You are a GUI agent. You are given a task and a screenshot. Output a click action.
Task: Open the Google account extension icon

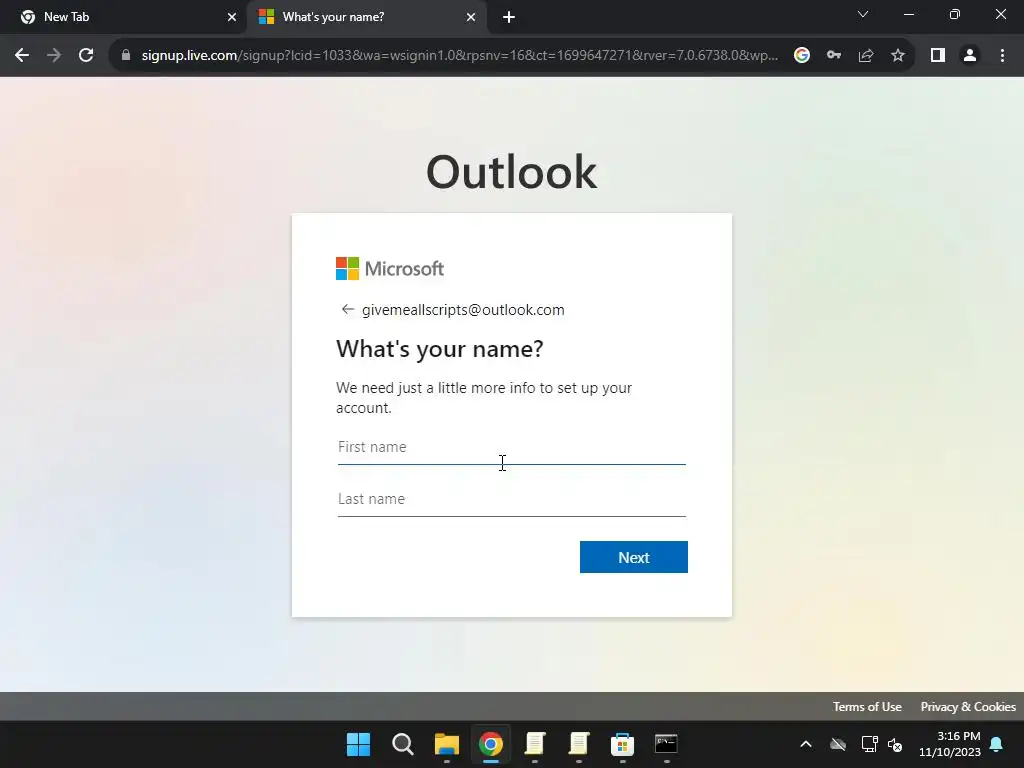pyautogui.click(x=802, y=56)
